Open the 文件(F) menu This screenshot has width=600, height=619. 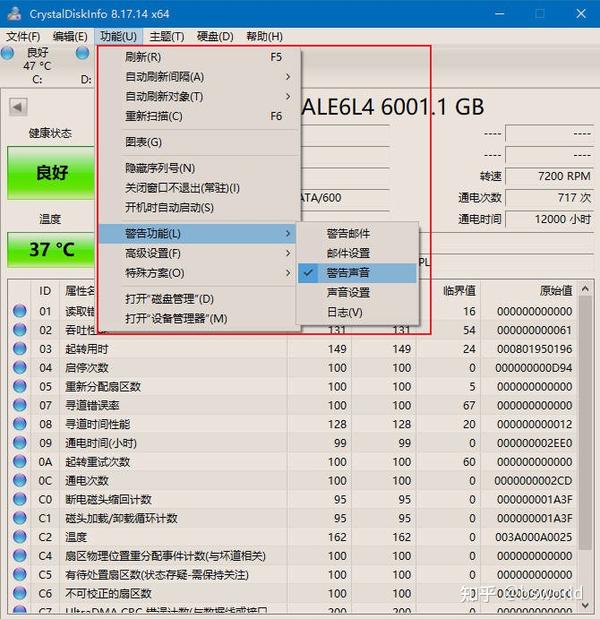pos(23,36)
